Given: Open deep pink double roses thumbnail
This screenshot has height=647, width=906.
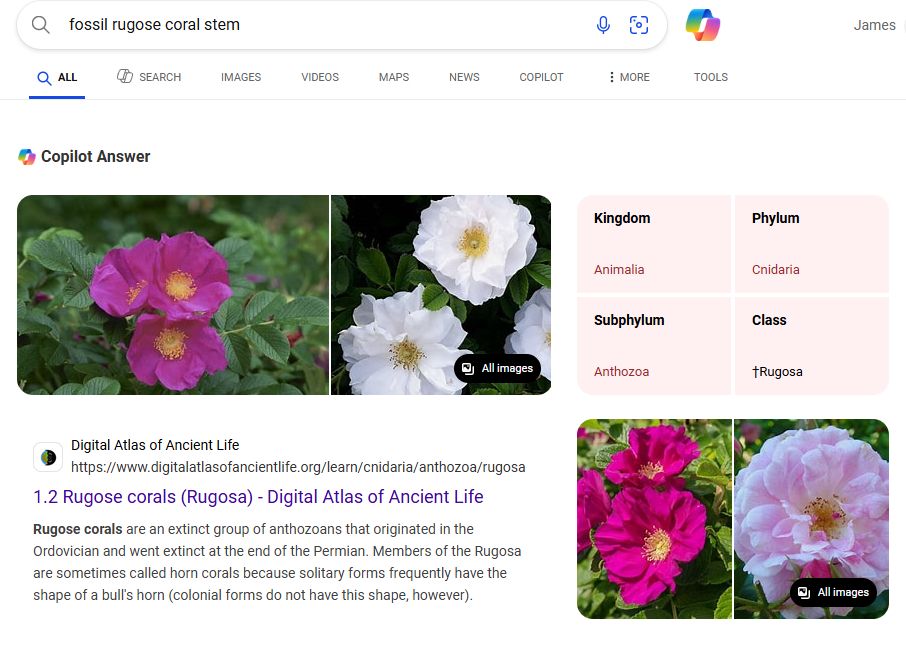Looking at the screenshot, I should click(x=654, y=519).
